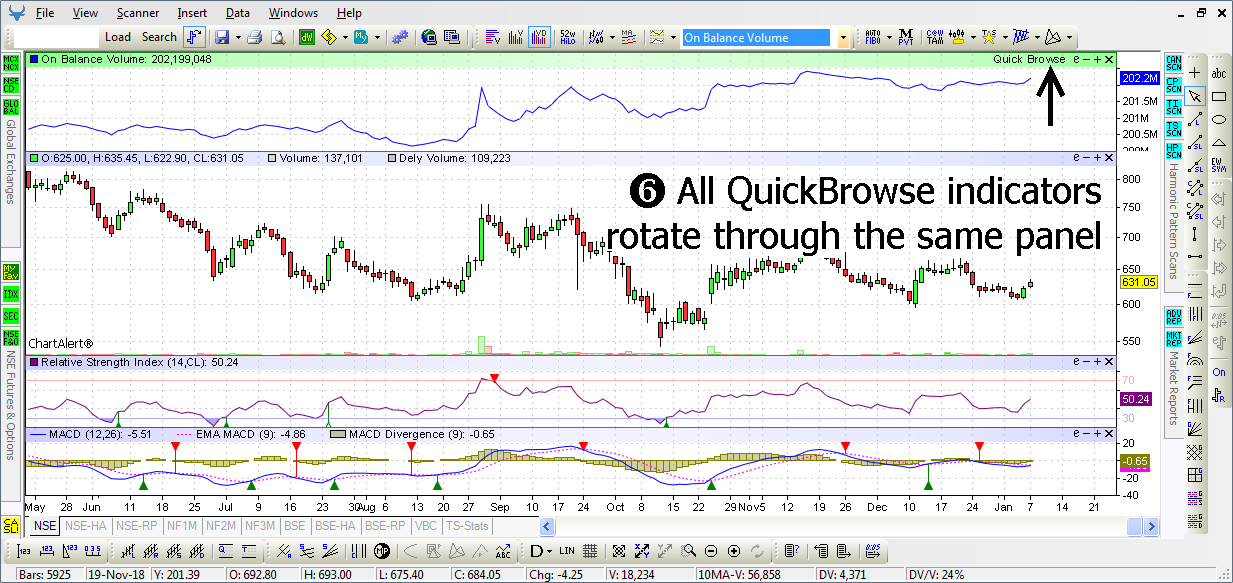The width and height of the screenshot is (1233, 583).
Task: Switch to the NSE-HA tab
Action: [x=85, y=525]
